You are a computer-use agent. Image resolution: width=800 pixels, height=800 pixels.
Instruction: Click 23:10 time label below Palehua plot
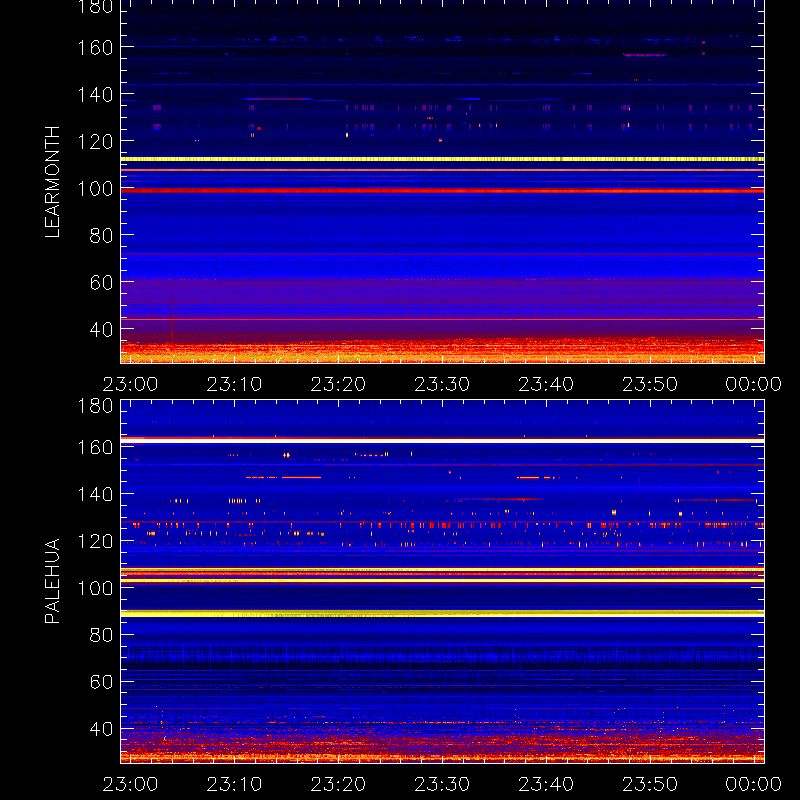click(234, 784)
